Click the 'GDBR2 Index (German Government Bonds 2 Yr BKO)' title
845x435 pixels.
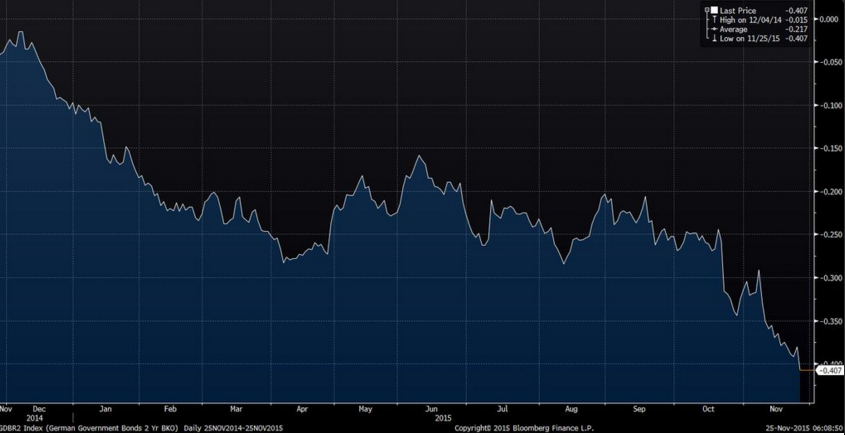(x=89, y=429)
